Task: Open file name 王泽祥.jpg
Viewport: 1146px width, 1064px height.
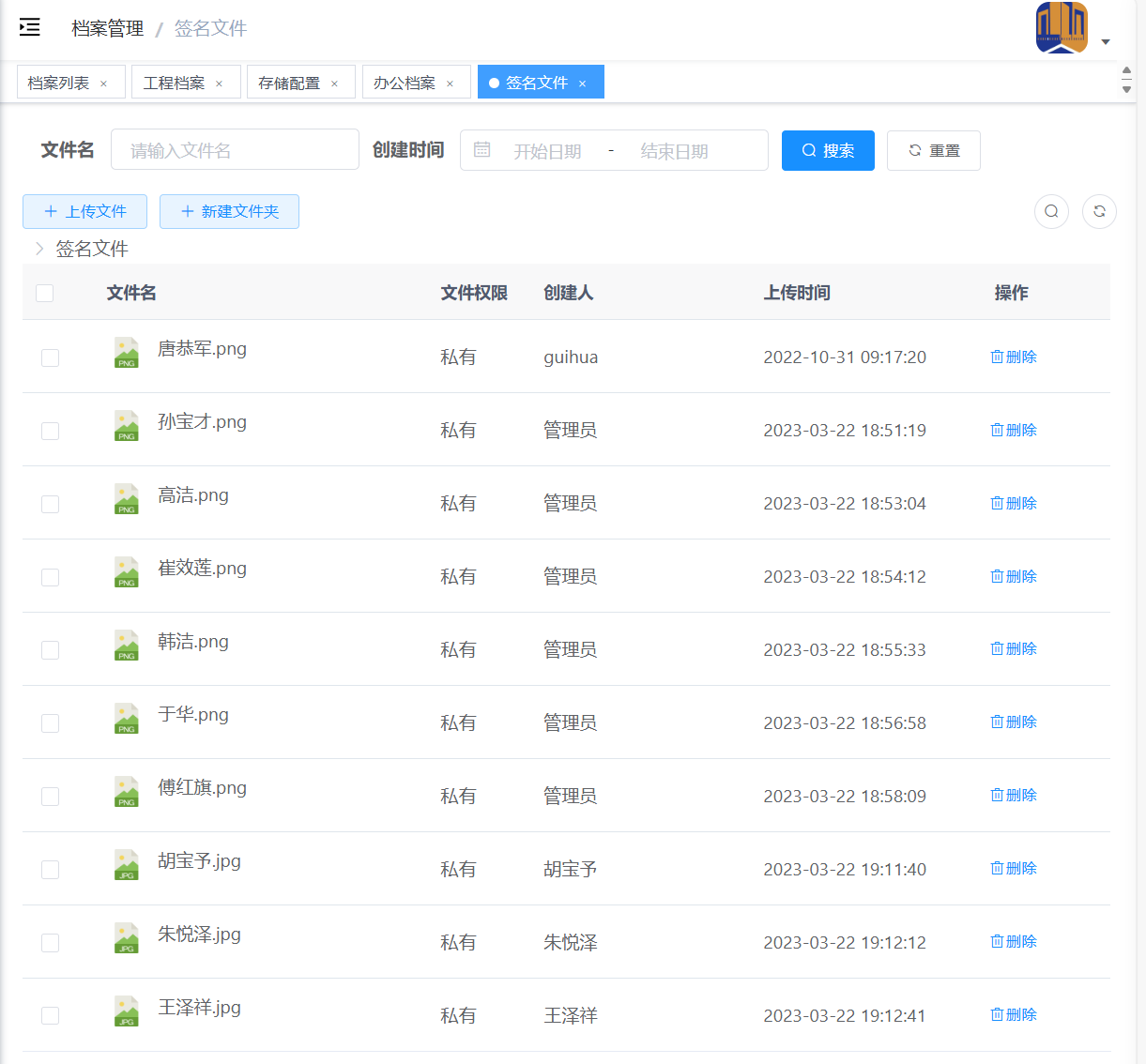Action: pos(199,1008)
